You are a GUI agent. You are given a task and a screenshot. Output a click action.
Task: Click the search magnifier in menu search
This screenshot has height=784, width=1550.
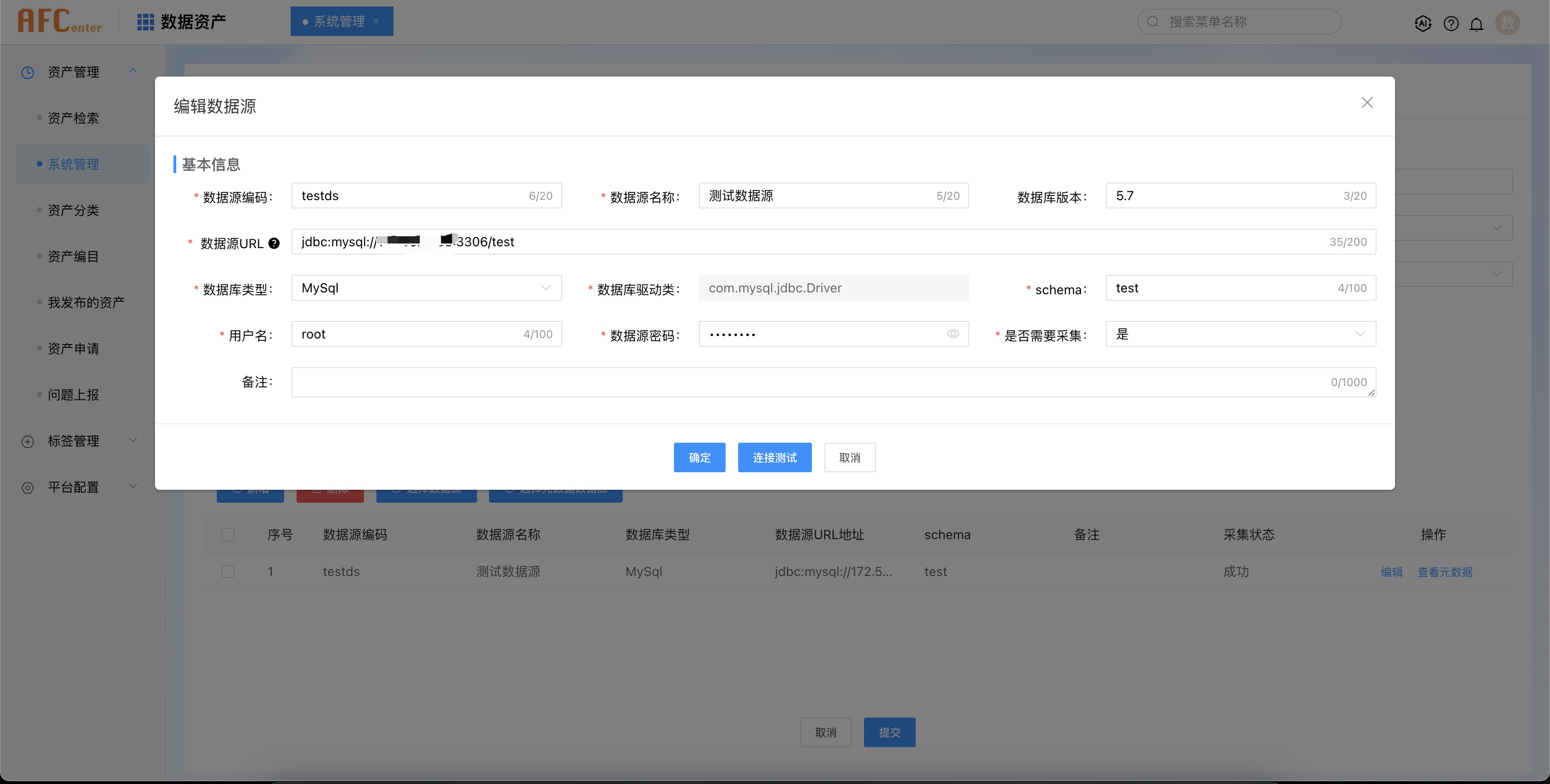click(1152, 22)
